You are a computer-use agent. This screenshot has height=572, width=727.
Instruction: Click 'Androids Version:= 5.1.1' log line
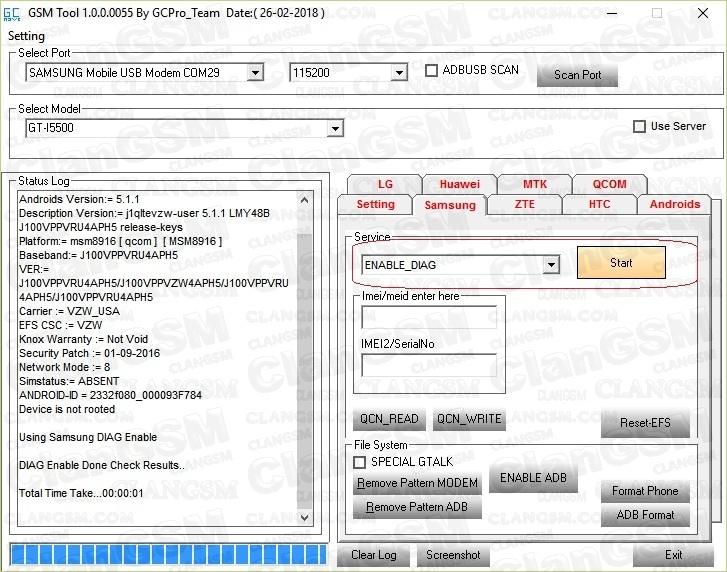tap(79, 199)
